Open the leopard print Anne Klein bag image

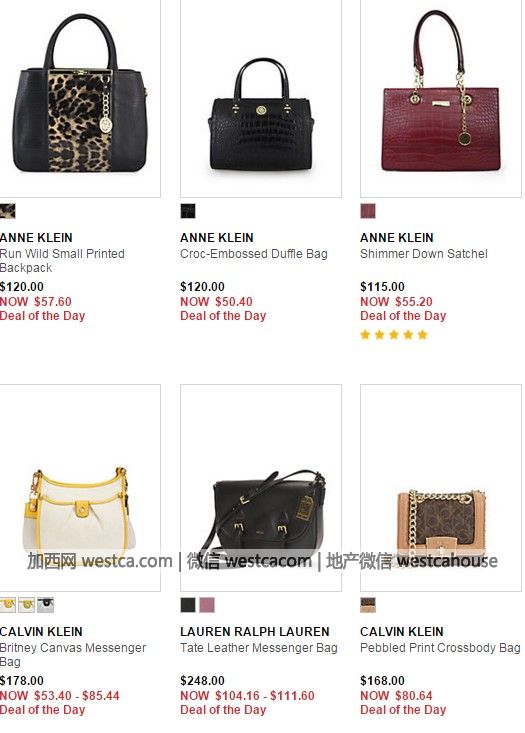[80, 98]
